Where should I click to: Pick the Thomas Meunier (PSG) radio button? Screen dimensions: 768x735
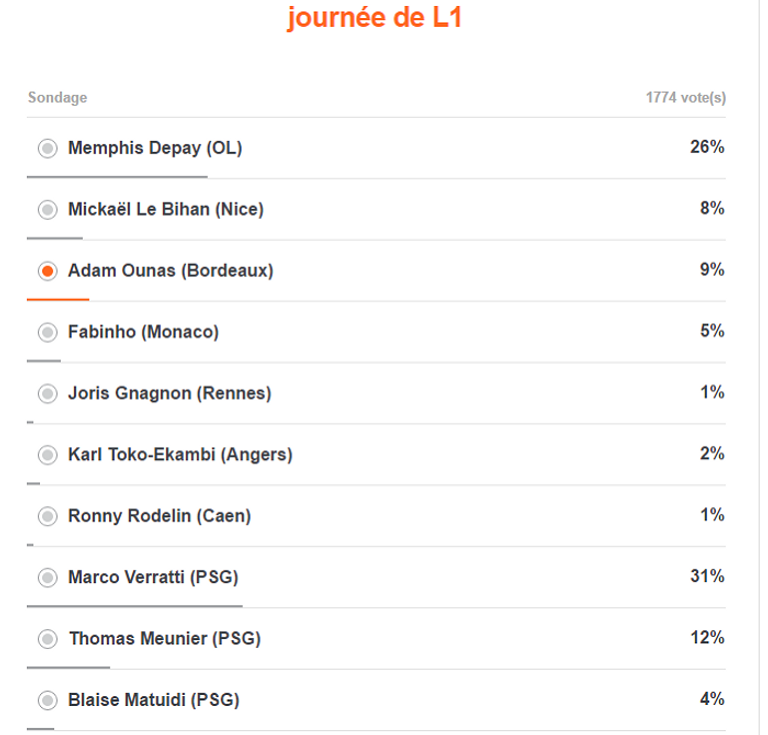click(47, 638)
